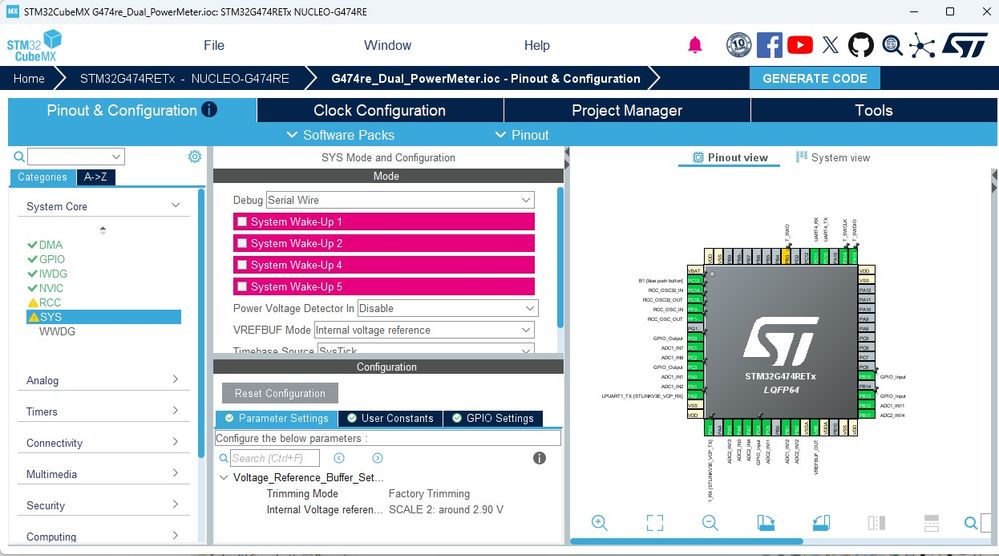The height and width of the screenshot is (556, 999).
Task: Open the Timebase Source dropdown
Action: click(x=426, y=350)
